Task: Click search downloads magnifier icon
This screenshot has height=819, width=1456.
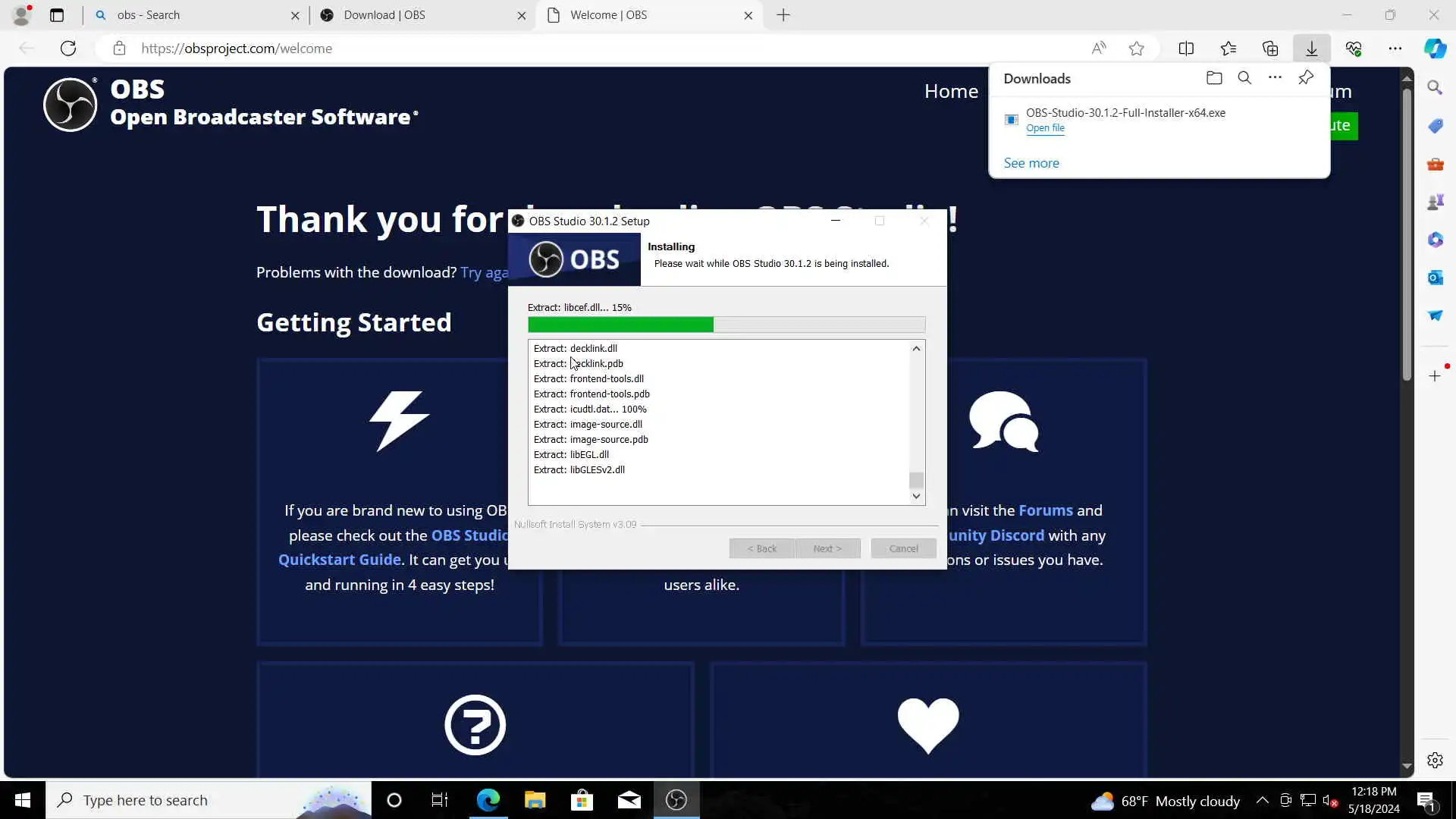Action: (x=1244, y=78)
